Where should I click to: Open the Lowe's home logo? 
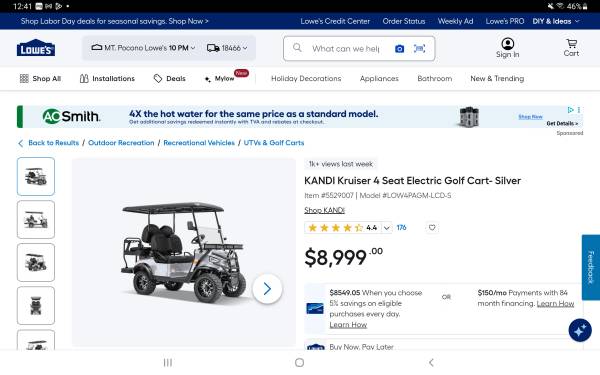36,48
